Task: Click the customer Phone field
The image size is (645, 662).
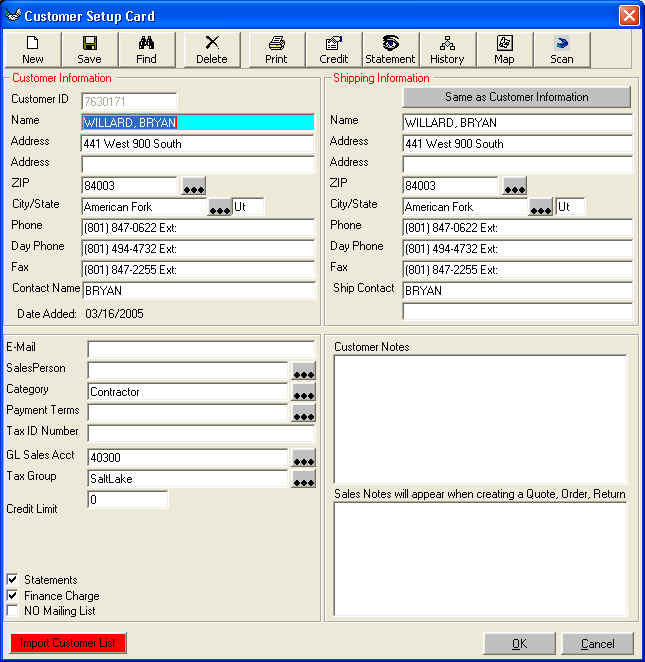Action: point(198,228)
